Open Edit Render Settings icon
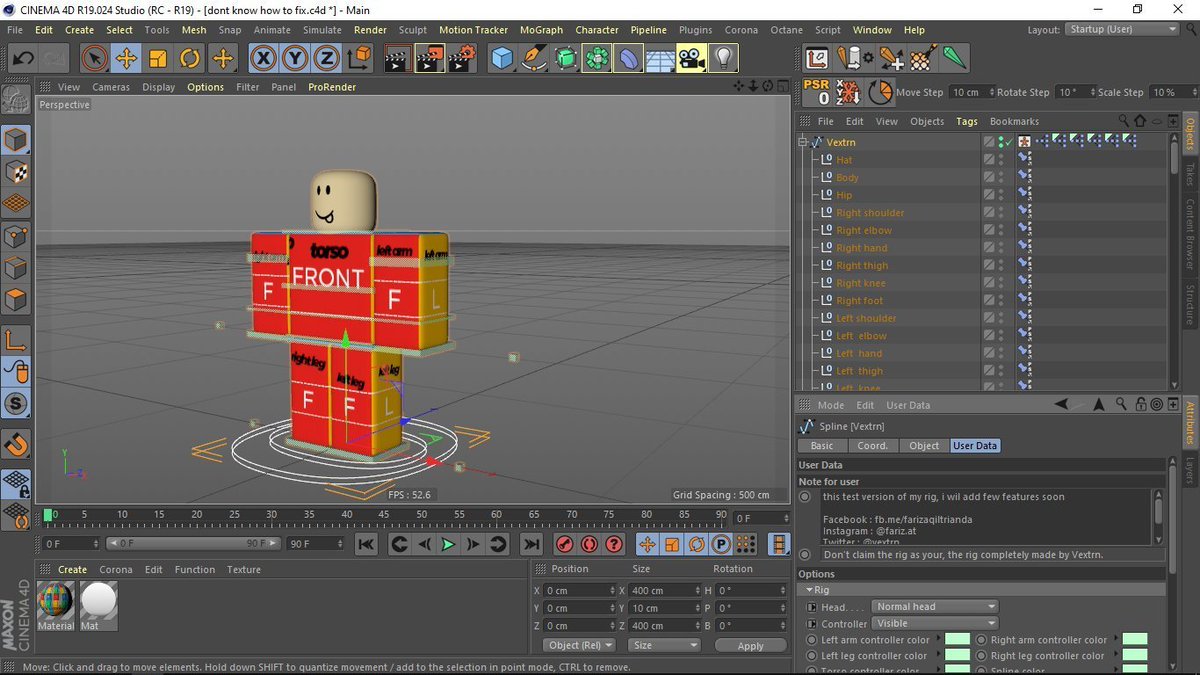1200x675 pixels. (461, 58)
